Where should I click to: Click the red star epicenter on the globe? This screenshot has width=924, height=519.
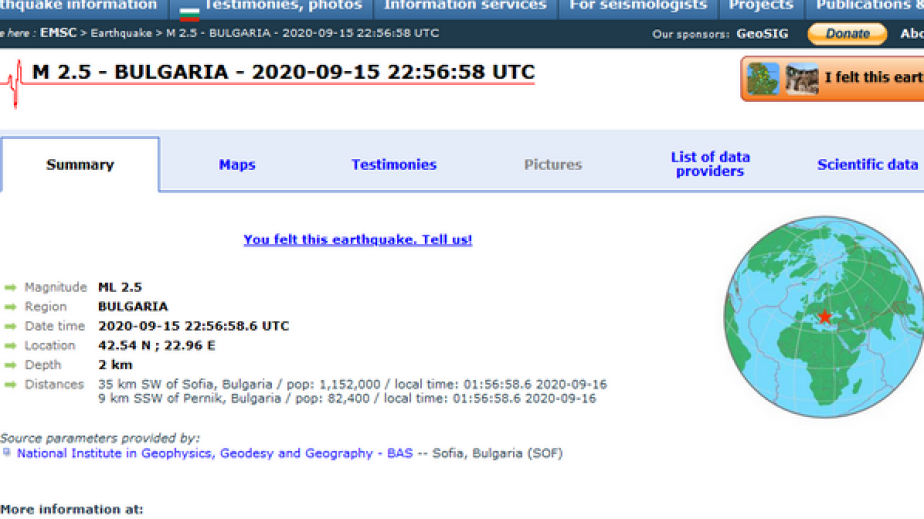tap(824, 317)
